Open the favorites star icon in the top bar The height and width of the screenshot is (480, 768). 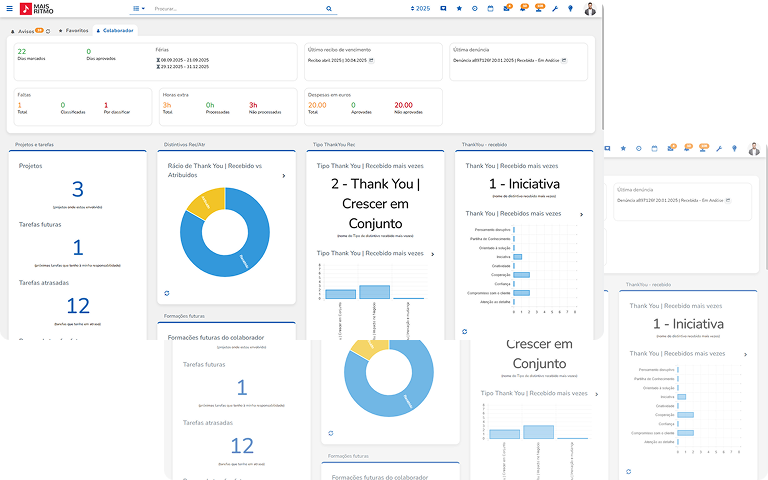(x=459, y=8)
